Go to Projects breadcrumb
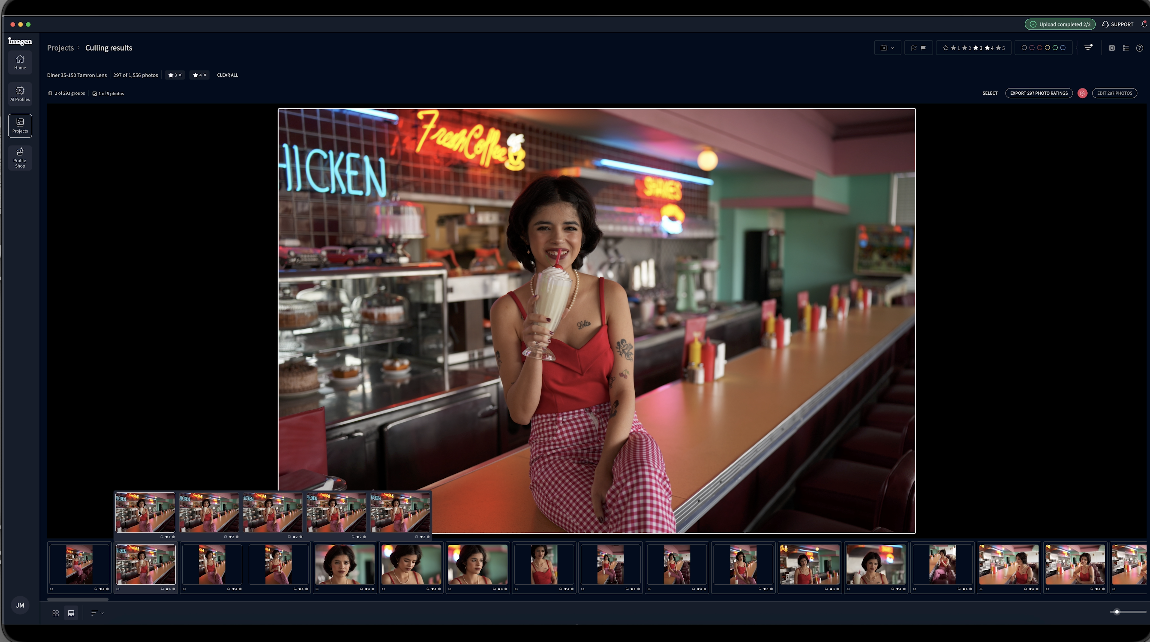Image resolution: width=1150 pixels, height=642 pixels. (x=60, y=48)
